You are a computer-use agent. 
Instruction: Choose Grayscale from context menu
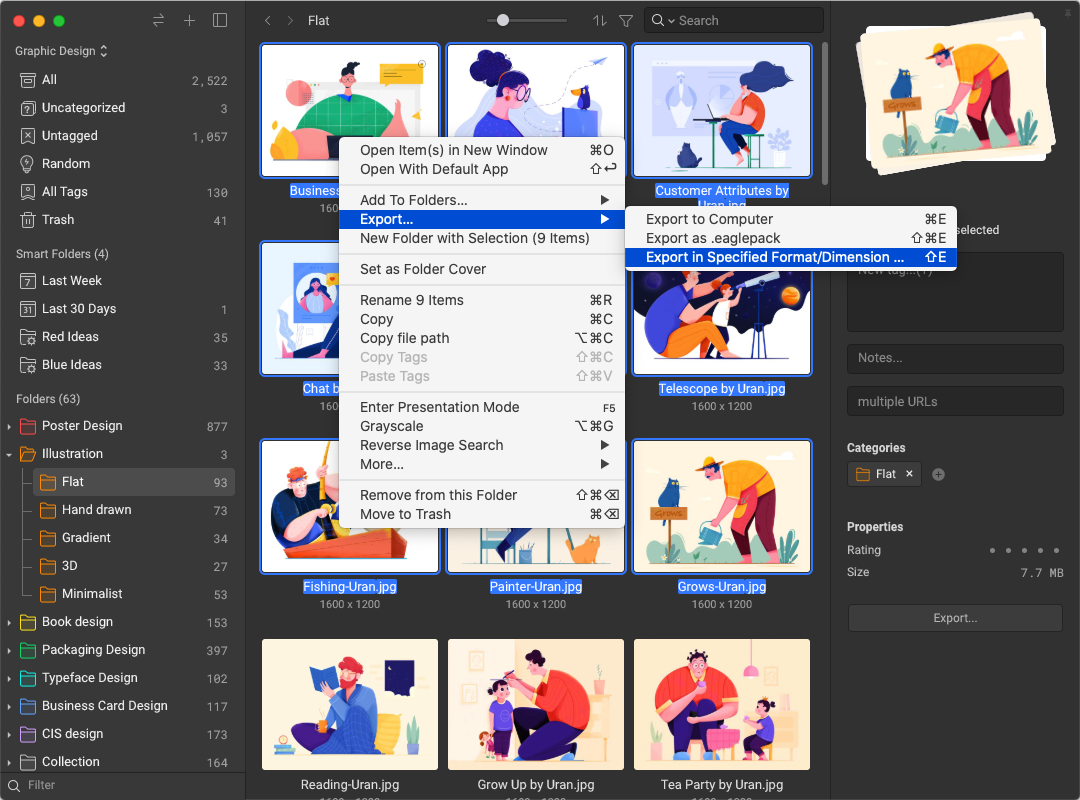pos(481,427)
